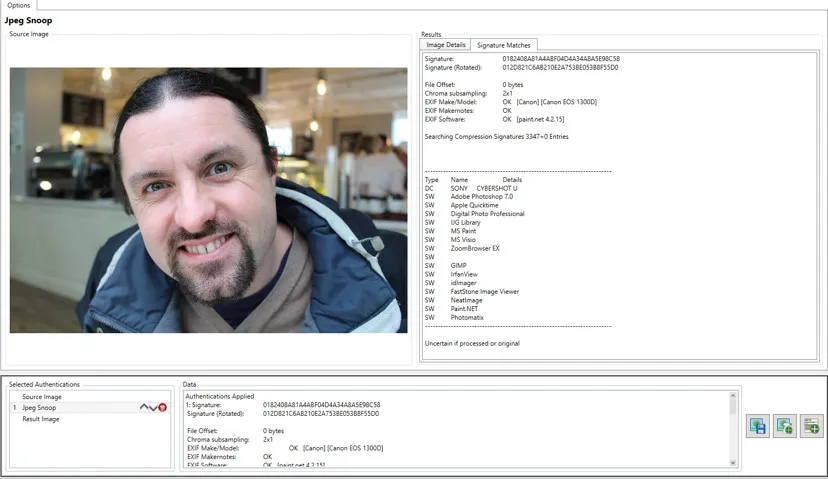
Task: Click the source image photo preview
Action: tap(209, 200)
